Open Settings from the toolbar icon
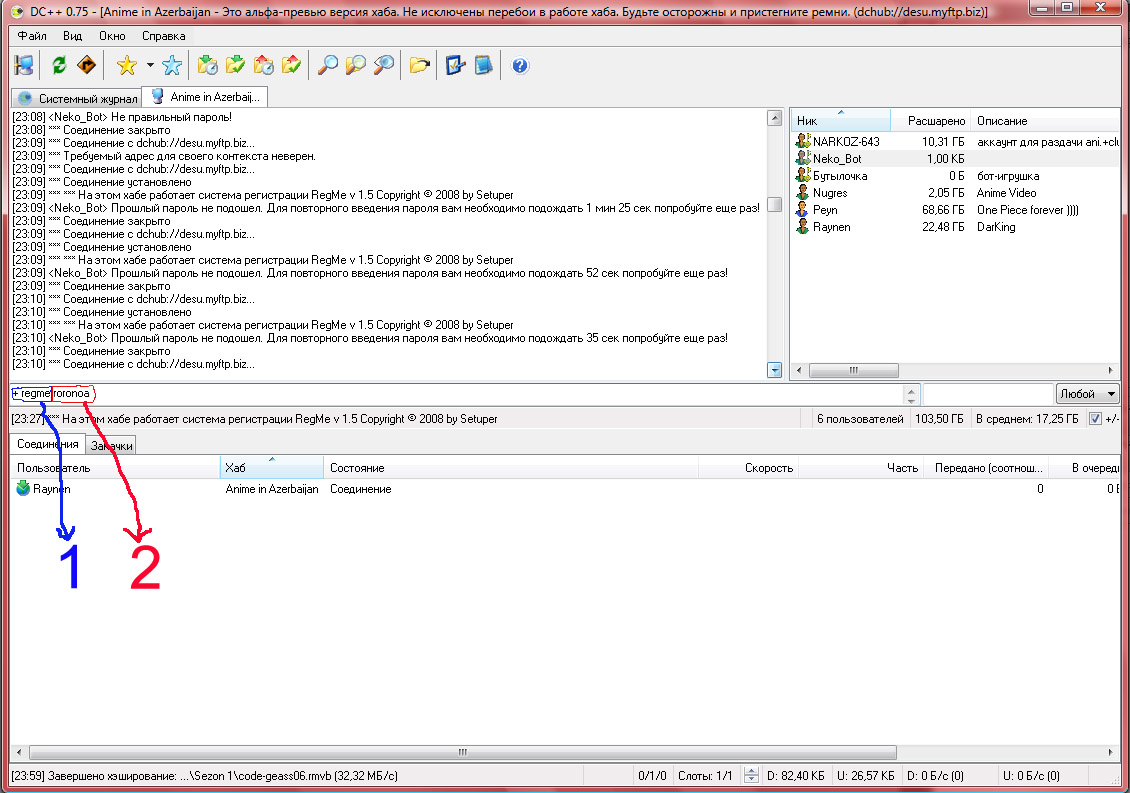Screen dimensions: 1130x793 tap(455, 66)
